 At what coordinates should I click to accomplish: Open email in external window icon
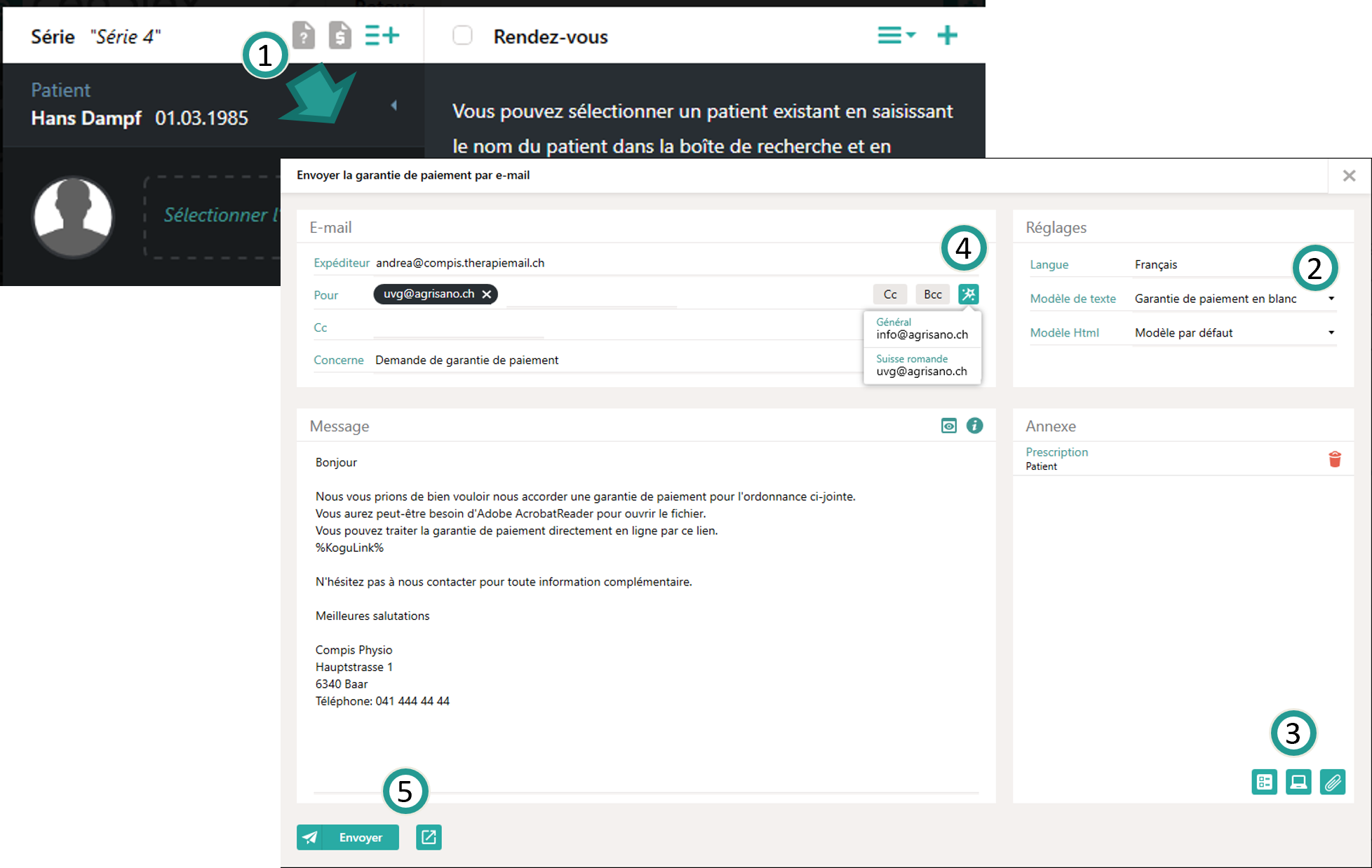click(429, 837)
